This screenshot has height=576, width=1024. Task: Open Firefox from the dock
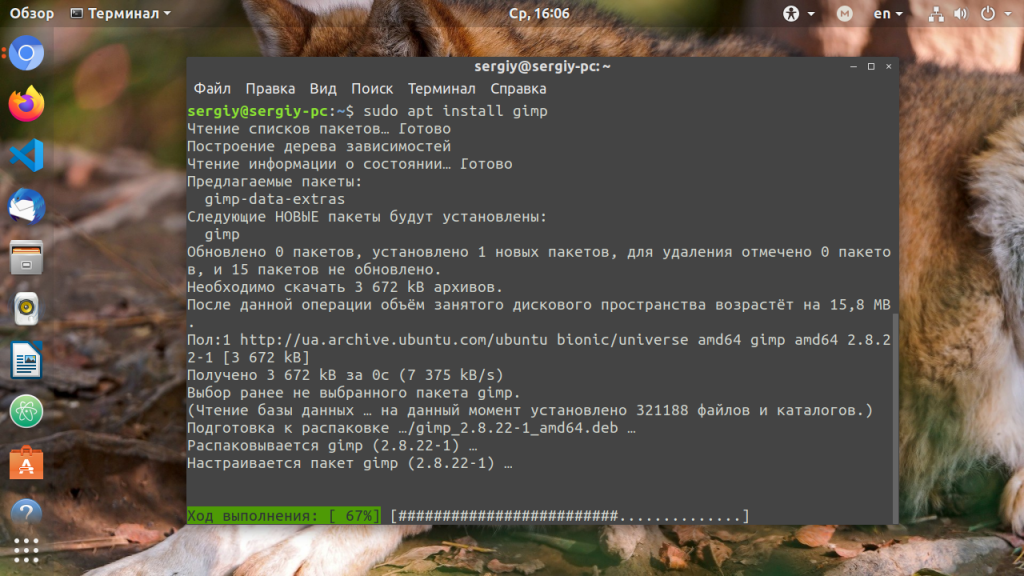26,104
